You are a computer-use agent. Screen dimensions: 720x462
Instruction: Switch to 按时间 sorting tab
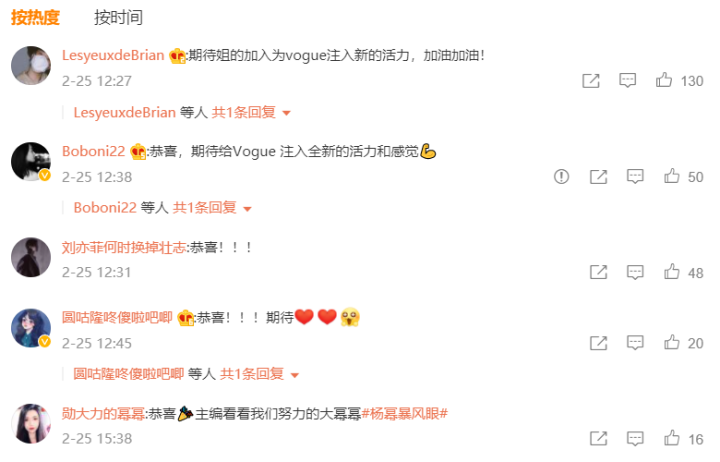point(118,17)
